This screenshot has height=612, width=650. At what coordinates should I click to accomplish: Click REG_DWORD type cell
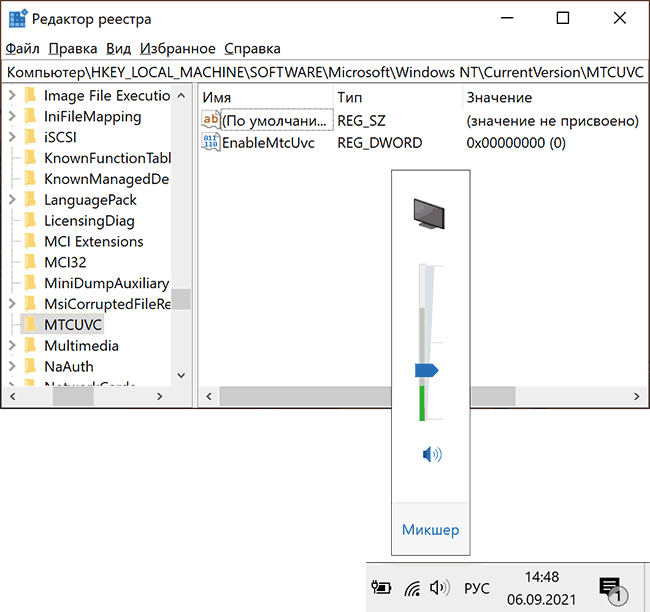(380, 143)
